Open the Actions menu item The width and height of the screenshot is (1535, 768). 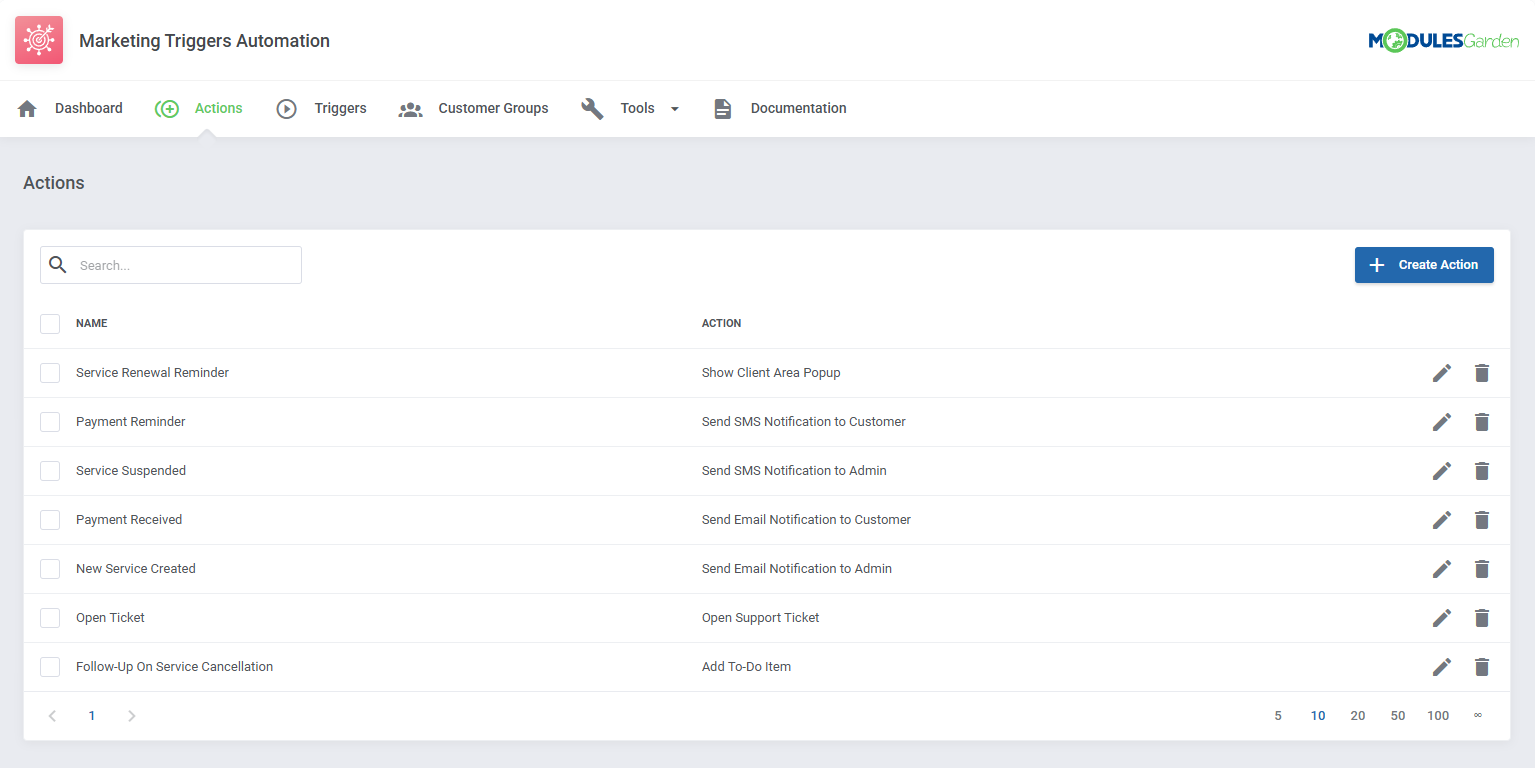pyautogui.click(x=218, y=108)
